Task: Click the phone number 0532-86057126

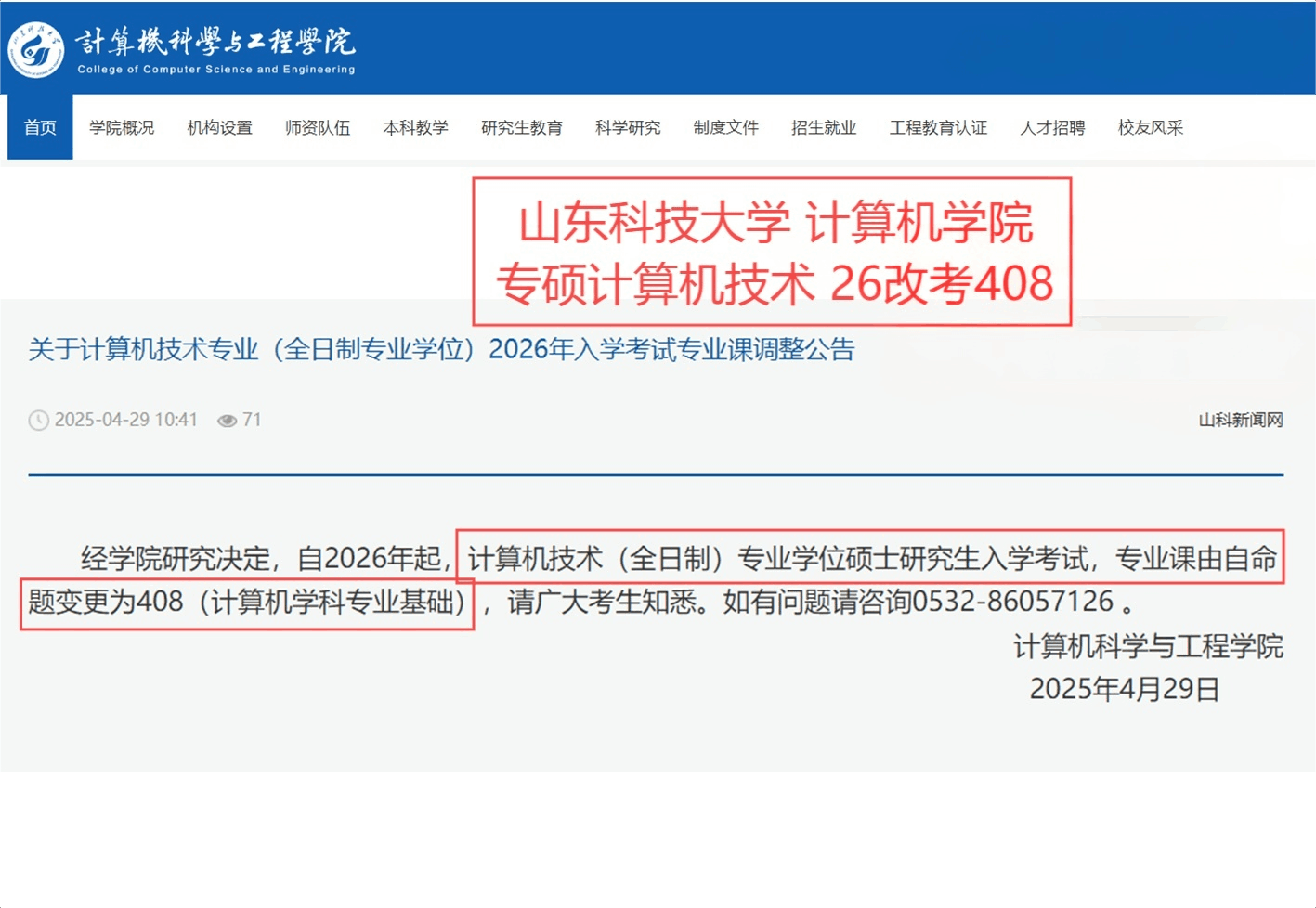Action: point(1012,602)
